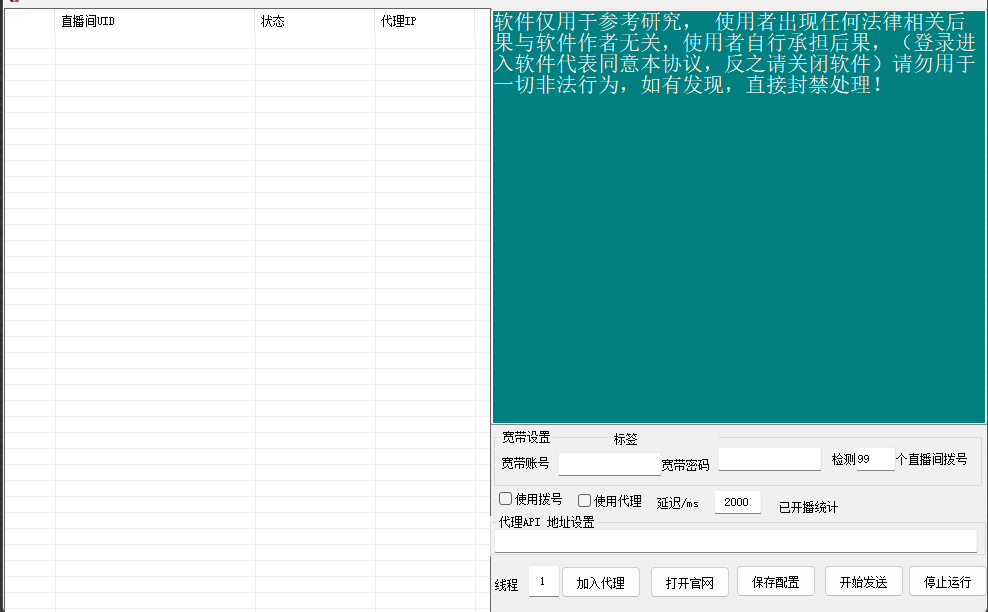Image resolution: width=988 pixels, height=612 pixels.
Task: Focus the 代理API 地址设置 text box
Action: 735,541
